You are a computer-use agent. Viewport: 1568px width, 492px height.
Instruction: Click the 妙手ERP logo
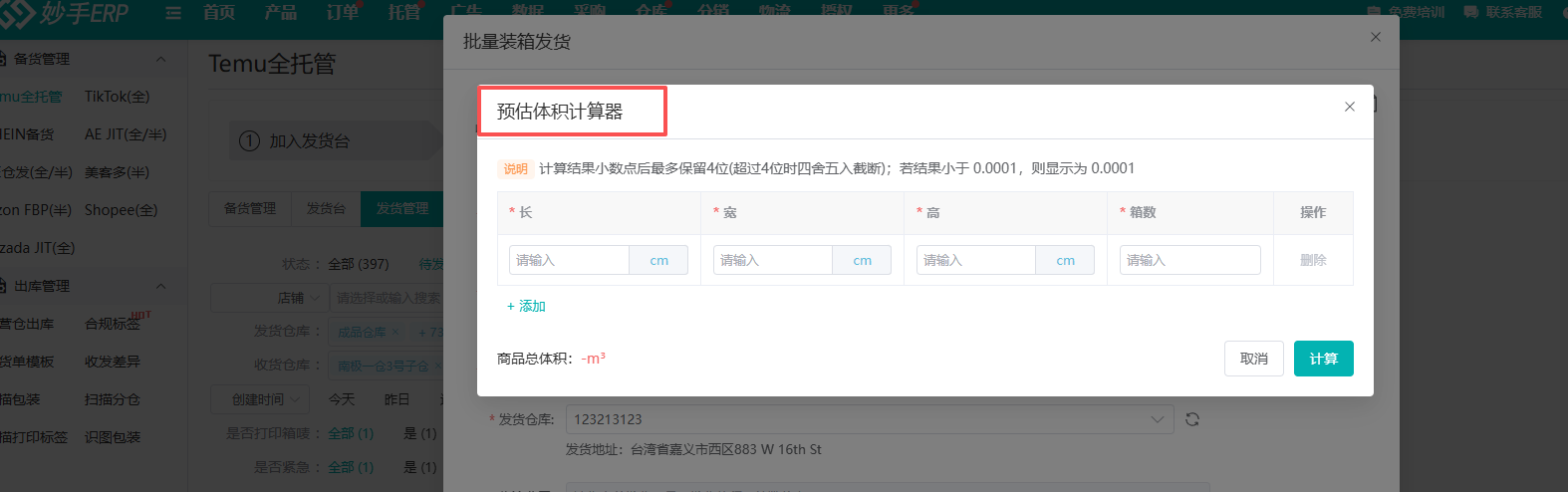pos(66,13)
